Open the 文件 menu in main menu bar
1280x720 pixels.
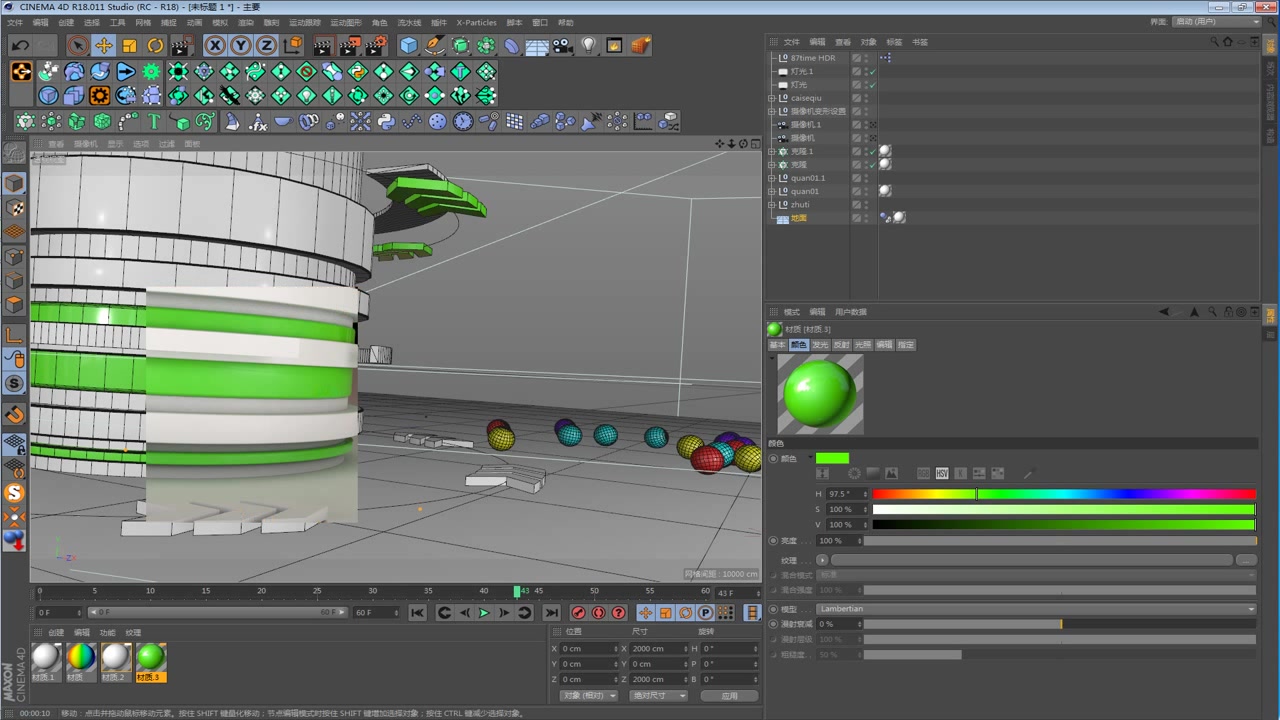click(x=15, y=22)
